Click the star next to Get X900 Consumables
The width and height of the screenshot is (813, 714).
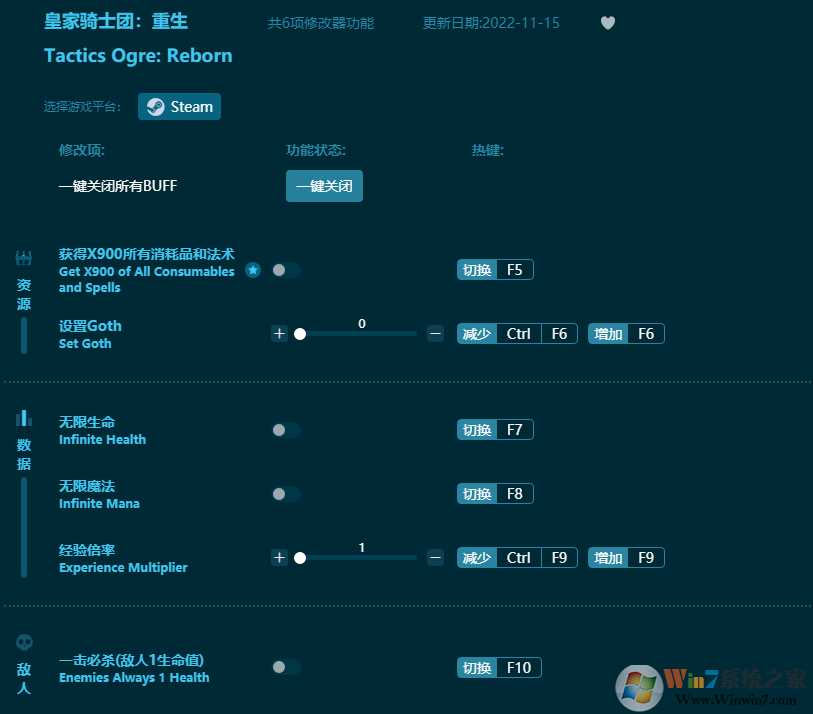252,269
